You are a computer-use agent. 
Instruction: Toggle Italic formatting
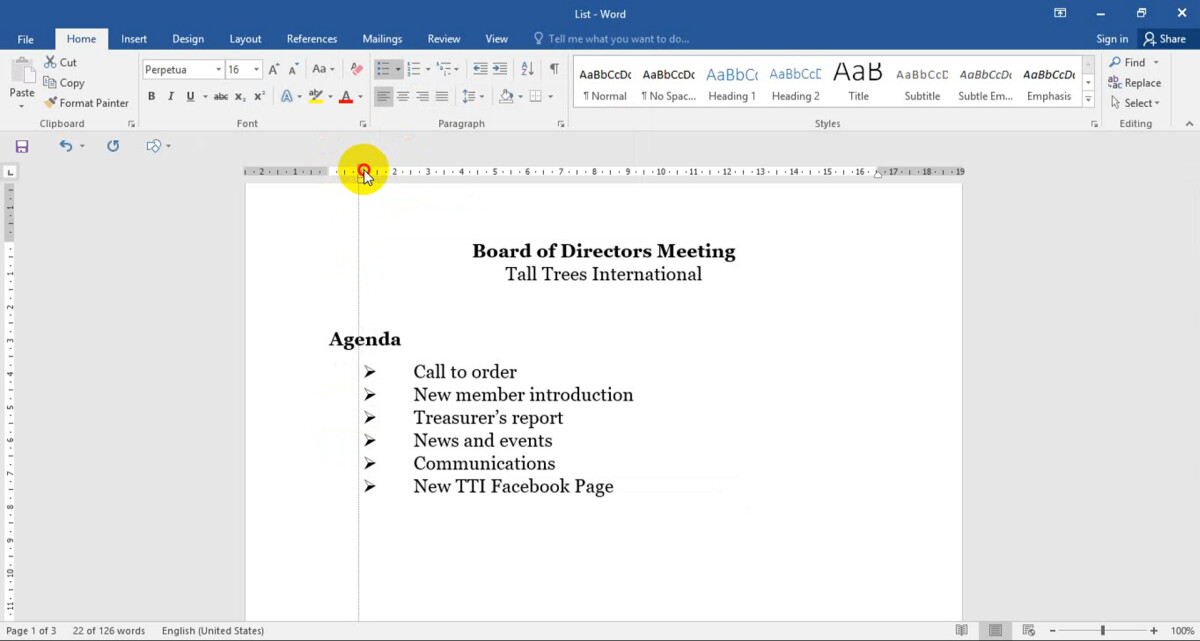pos(171,97)
